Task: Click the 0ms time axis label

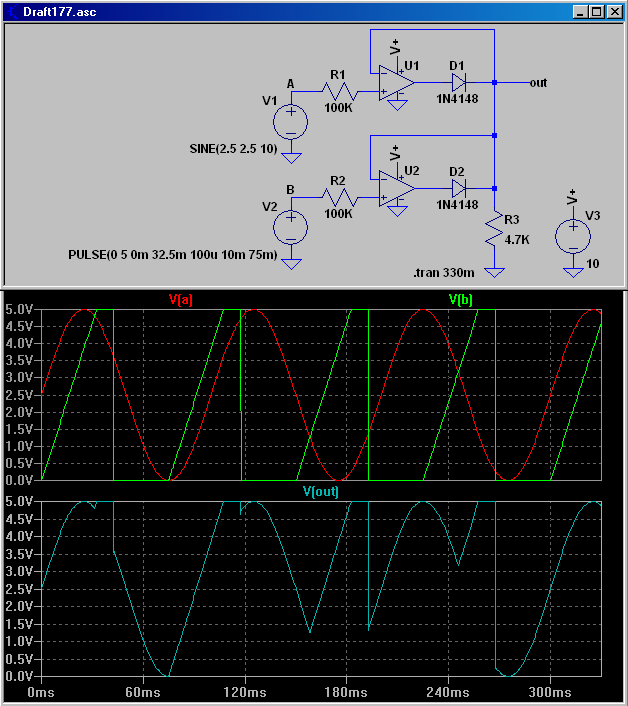Action: [41, 692]
